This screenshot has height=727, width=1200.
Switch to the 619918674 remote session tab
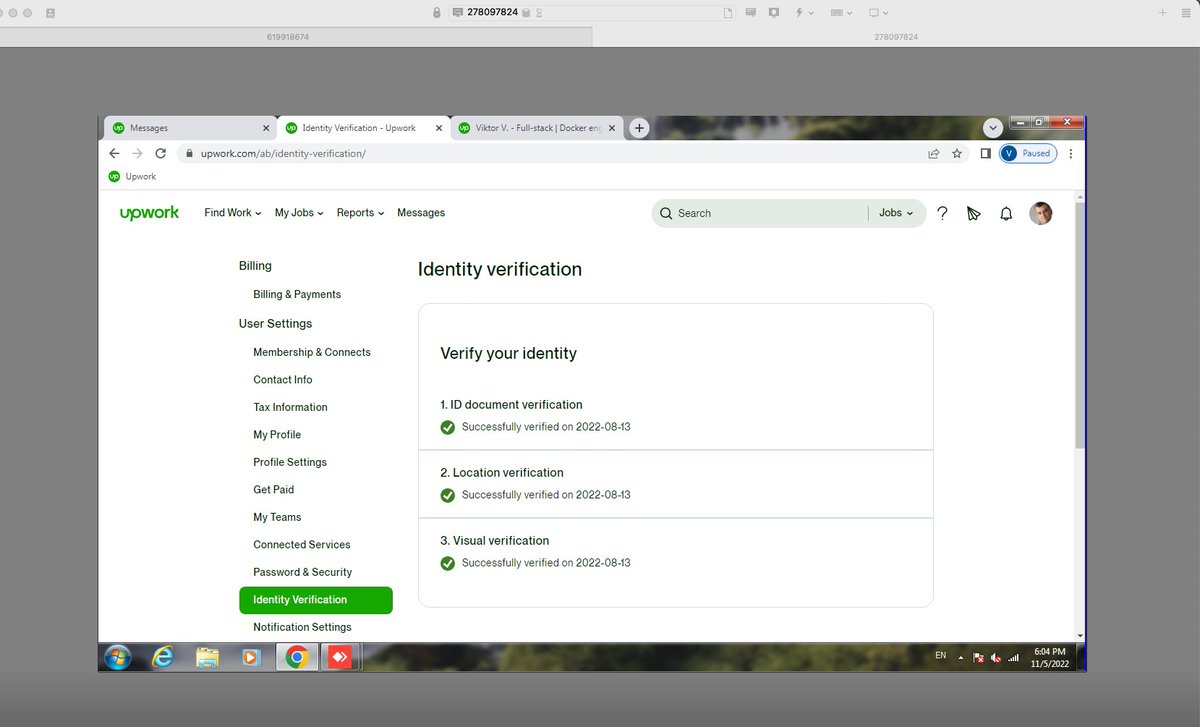pyautogui.click(x=288, y=36)
